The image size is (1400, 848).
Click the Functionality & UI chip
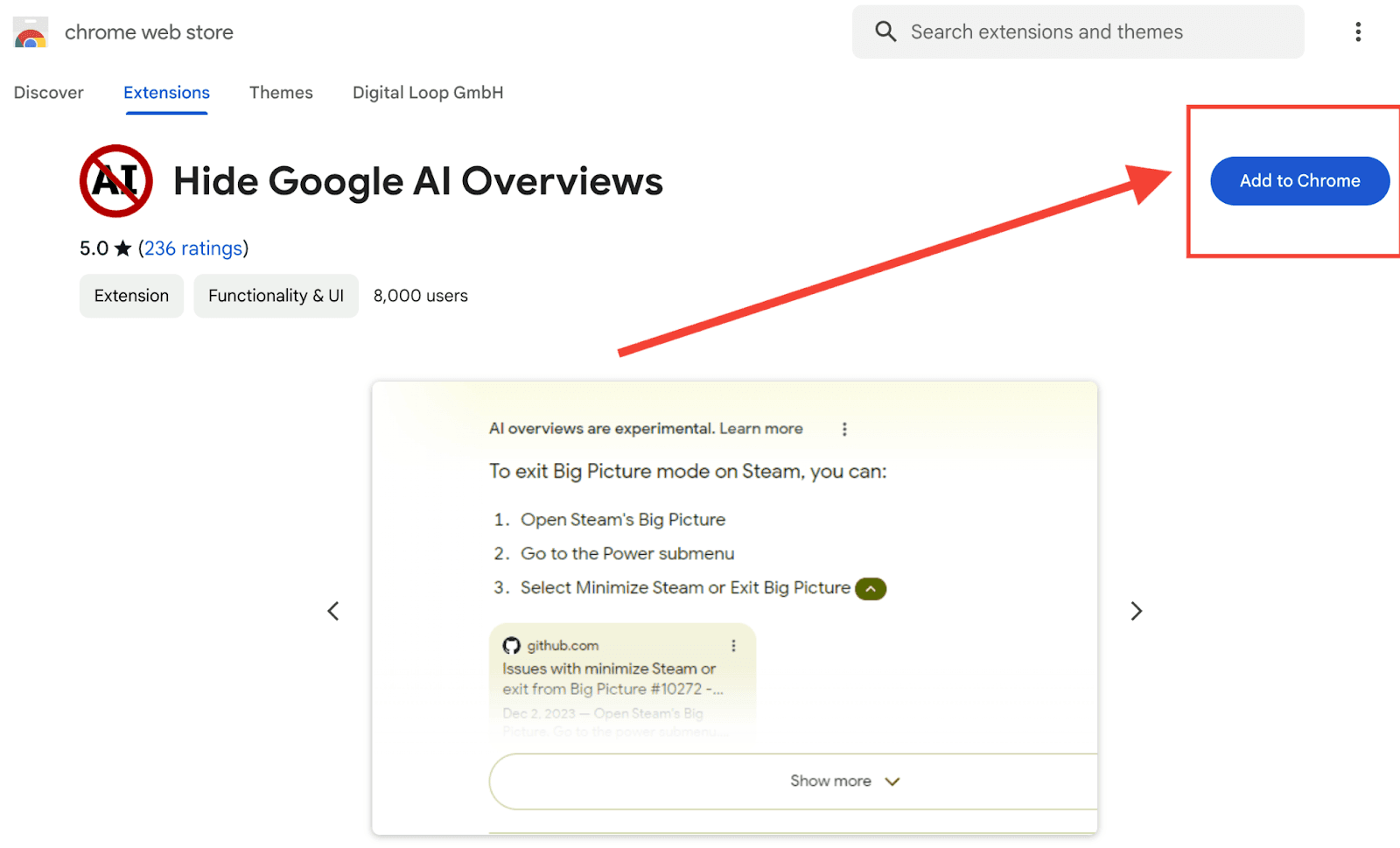(276, 296)
